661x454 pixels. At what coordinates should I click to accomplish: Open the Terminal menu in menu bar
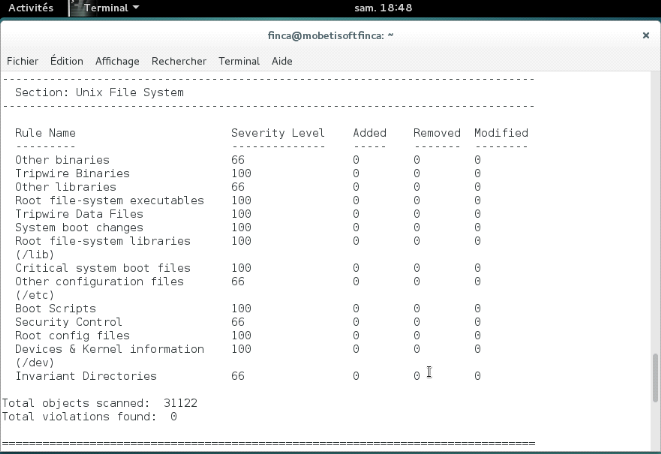(x=239, y=61)
